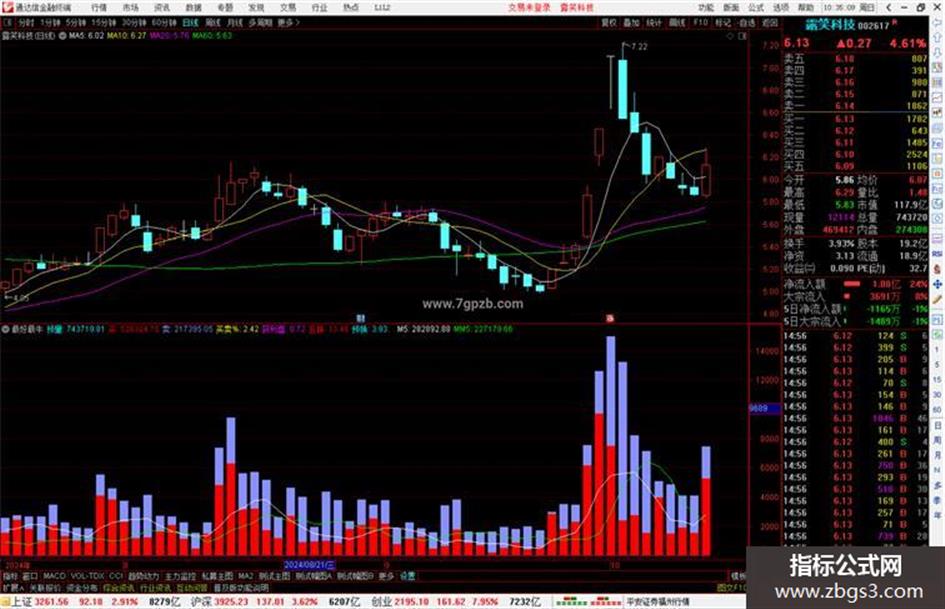
Task: Select the VOL-TDX indicator tab
Action: coord(88,576)
